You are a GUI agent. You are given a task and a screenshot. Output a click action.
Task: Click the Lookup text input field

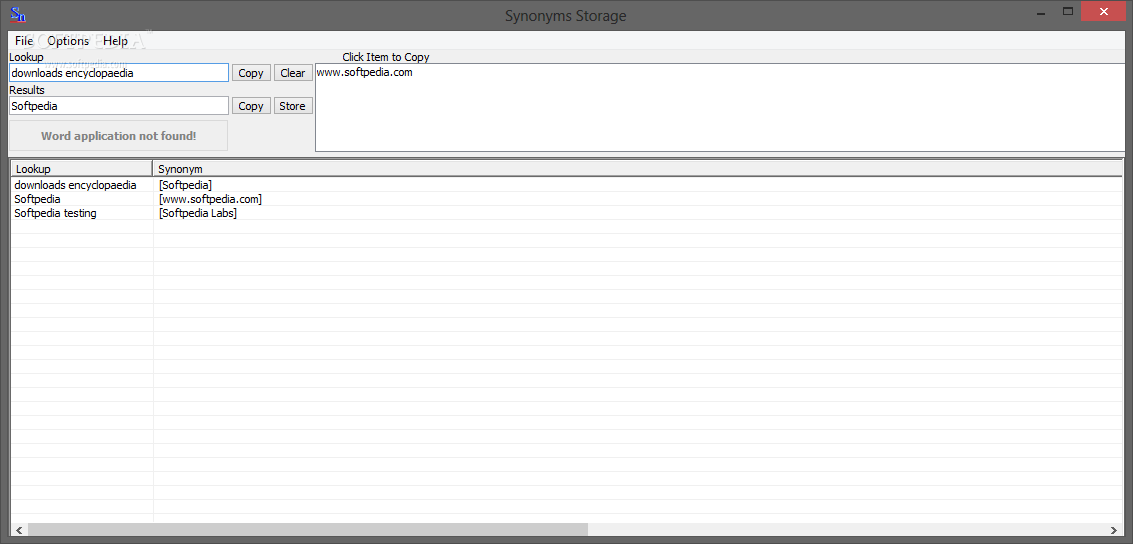pyautogui.click(x=119, y=73)
